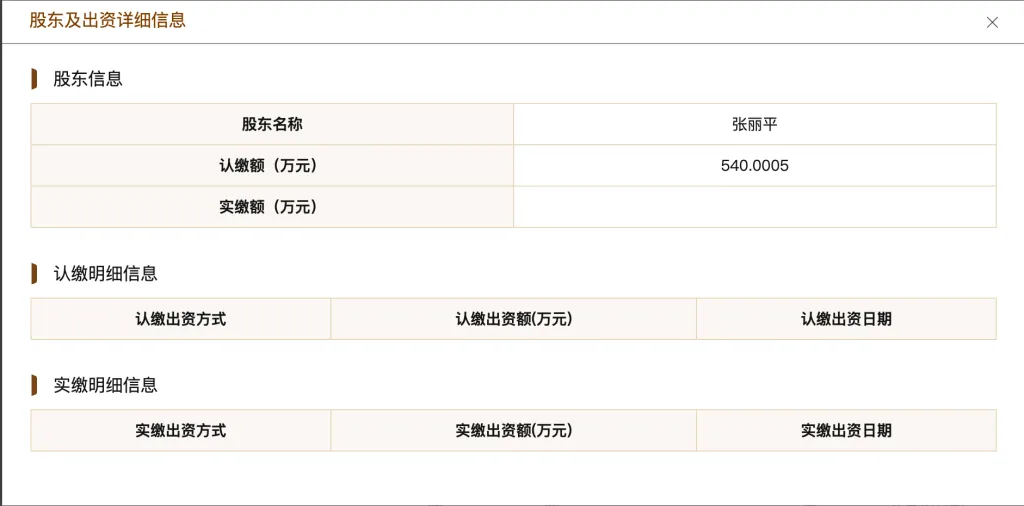1024x506 pixels.
Task: Select the 540.0005 subscribed amount value
Action: tap(754, 166)
